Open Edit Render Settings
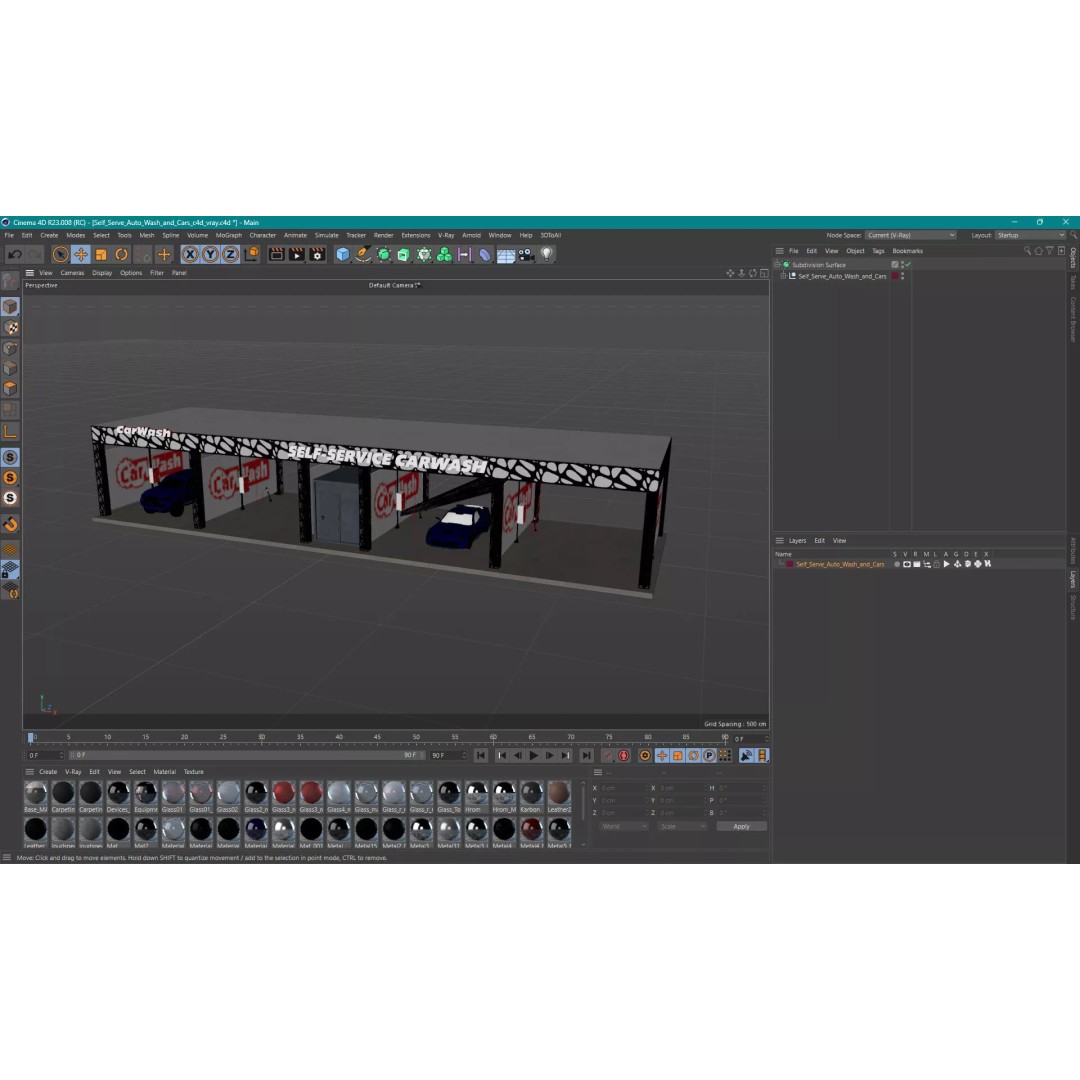The height and width of the screenshot is (1080, 1080). click(318, 255)
